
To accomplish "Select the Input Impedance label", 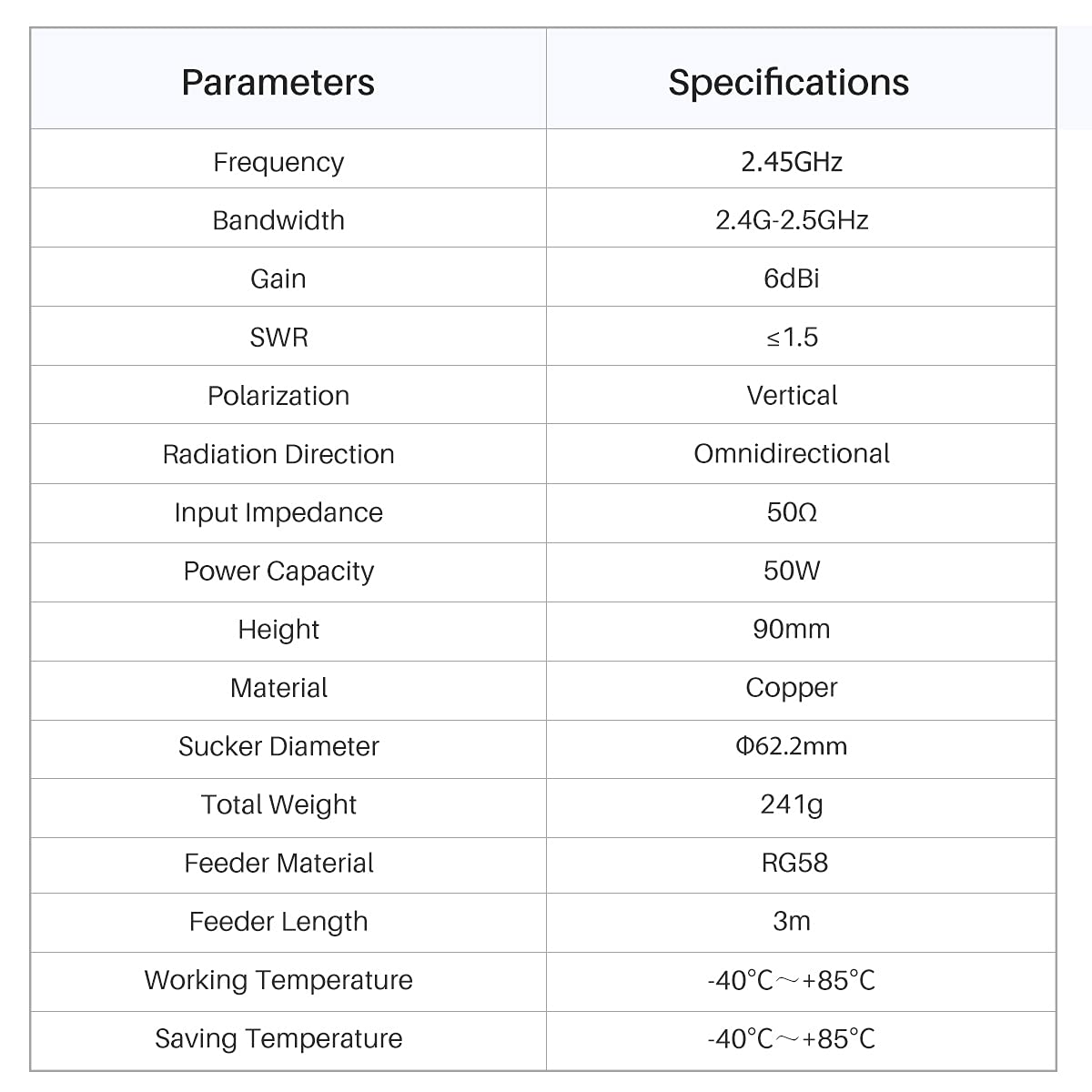I will [278, 512].
